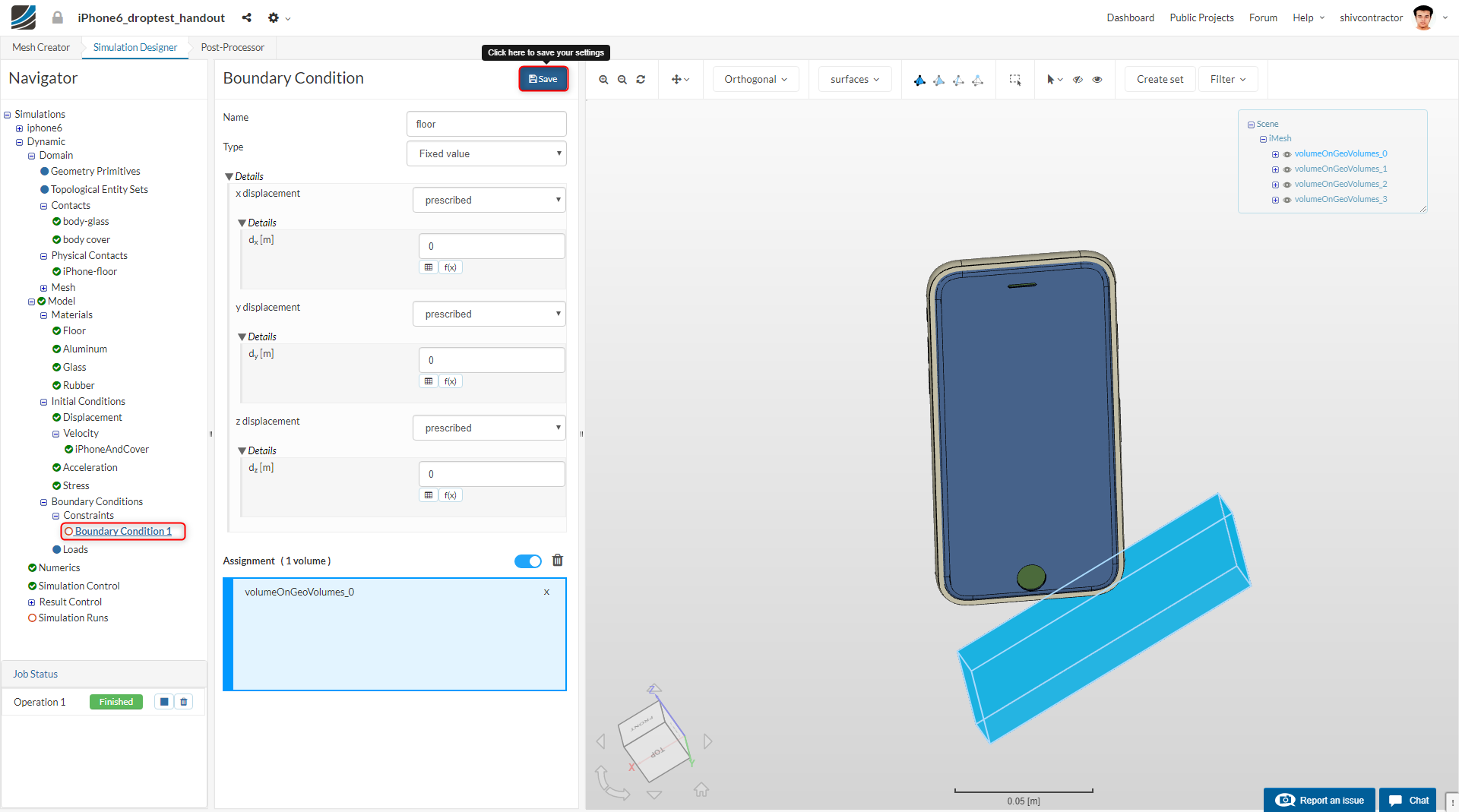Open the pointer selection mode menu
The height and width of the screenshot is (812, 1459).
pyautogui.click(x=1055, y=80)
